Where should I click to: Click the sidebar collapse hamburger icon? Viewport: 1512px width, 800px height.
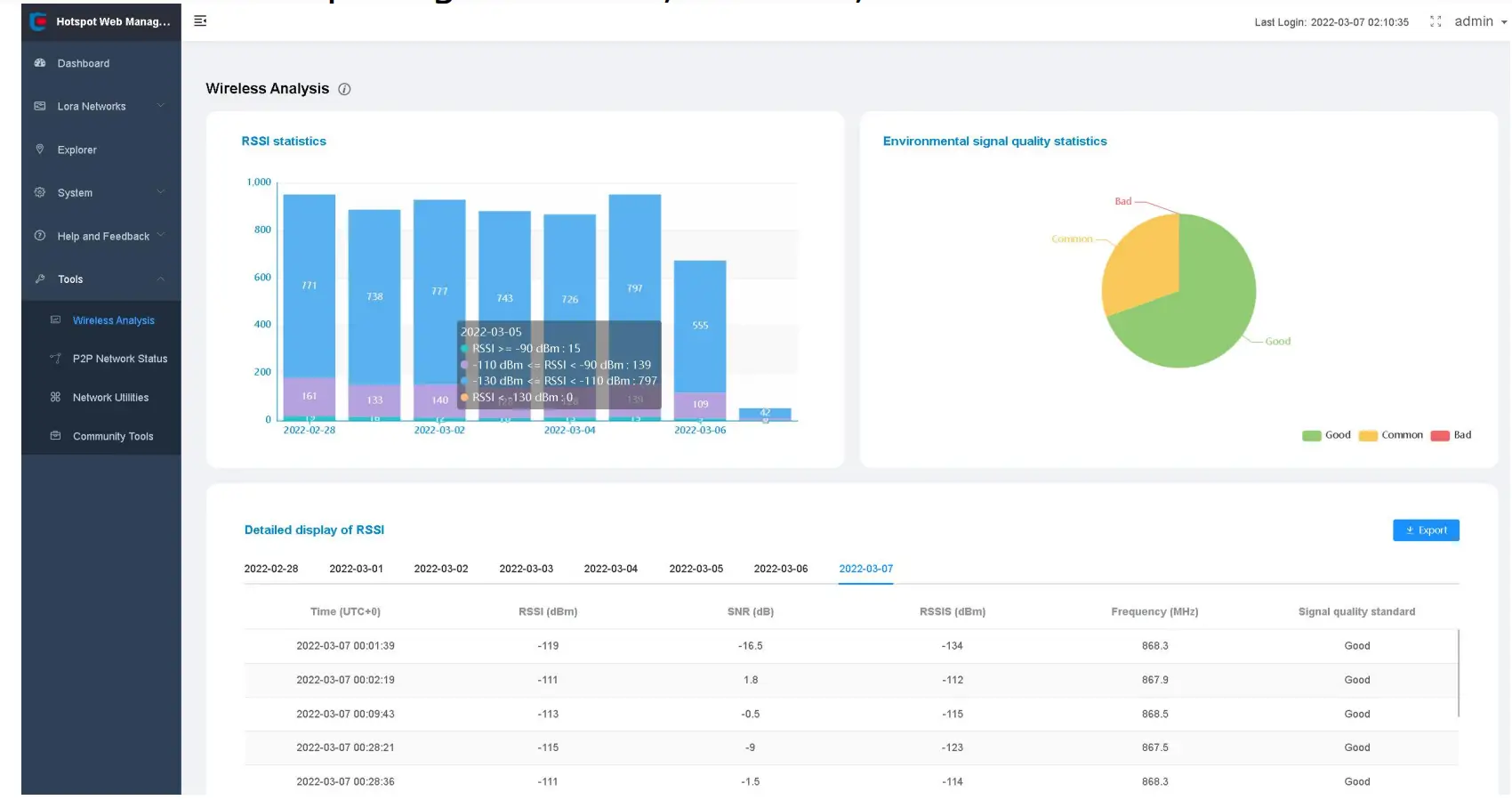click(x=200, y=21)
